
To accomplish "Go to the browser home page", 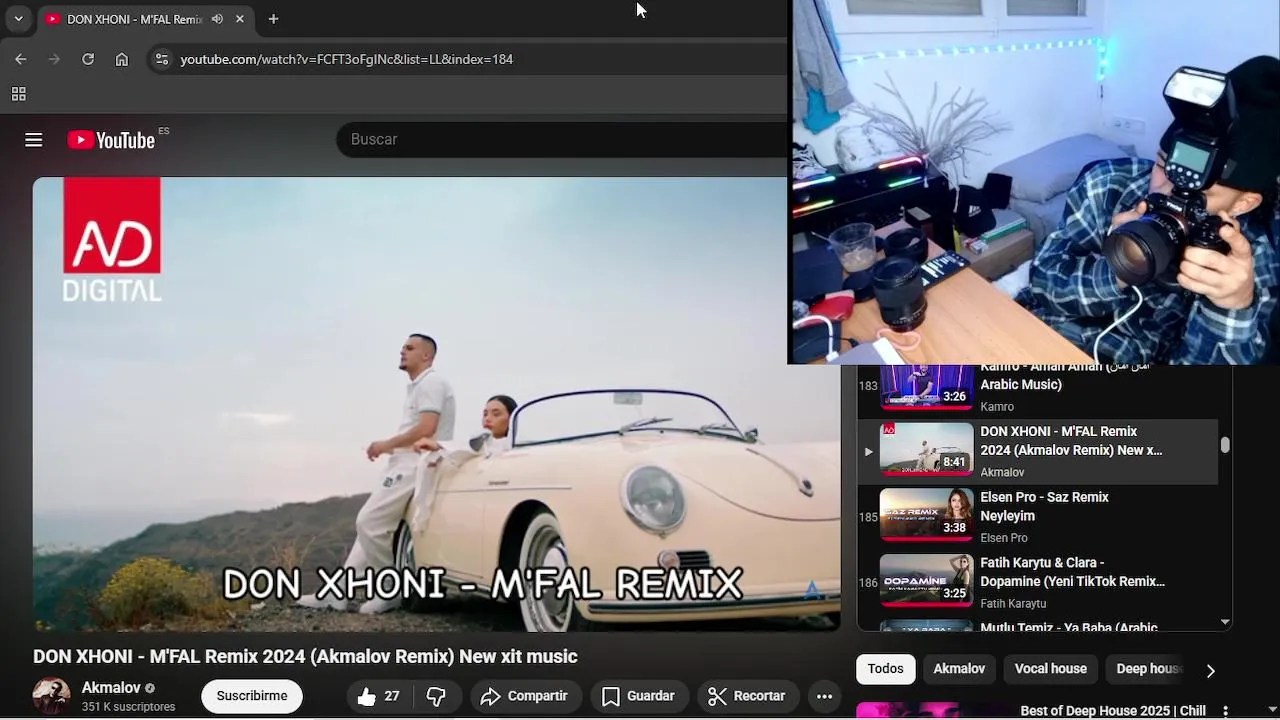I will click(122, 59).
